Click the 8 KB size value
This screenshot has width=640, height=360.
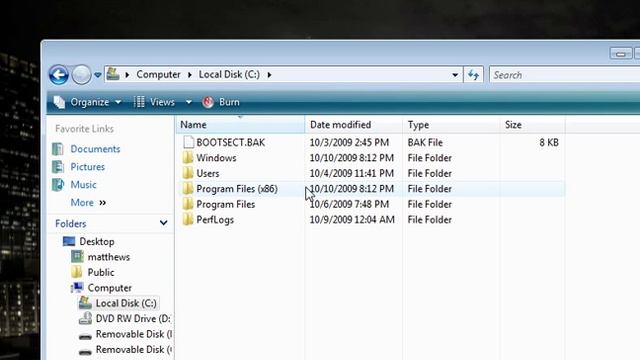[549, 142]
